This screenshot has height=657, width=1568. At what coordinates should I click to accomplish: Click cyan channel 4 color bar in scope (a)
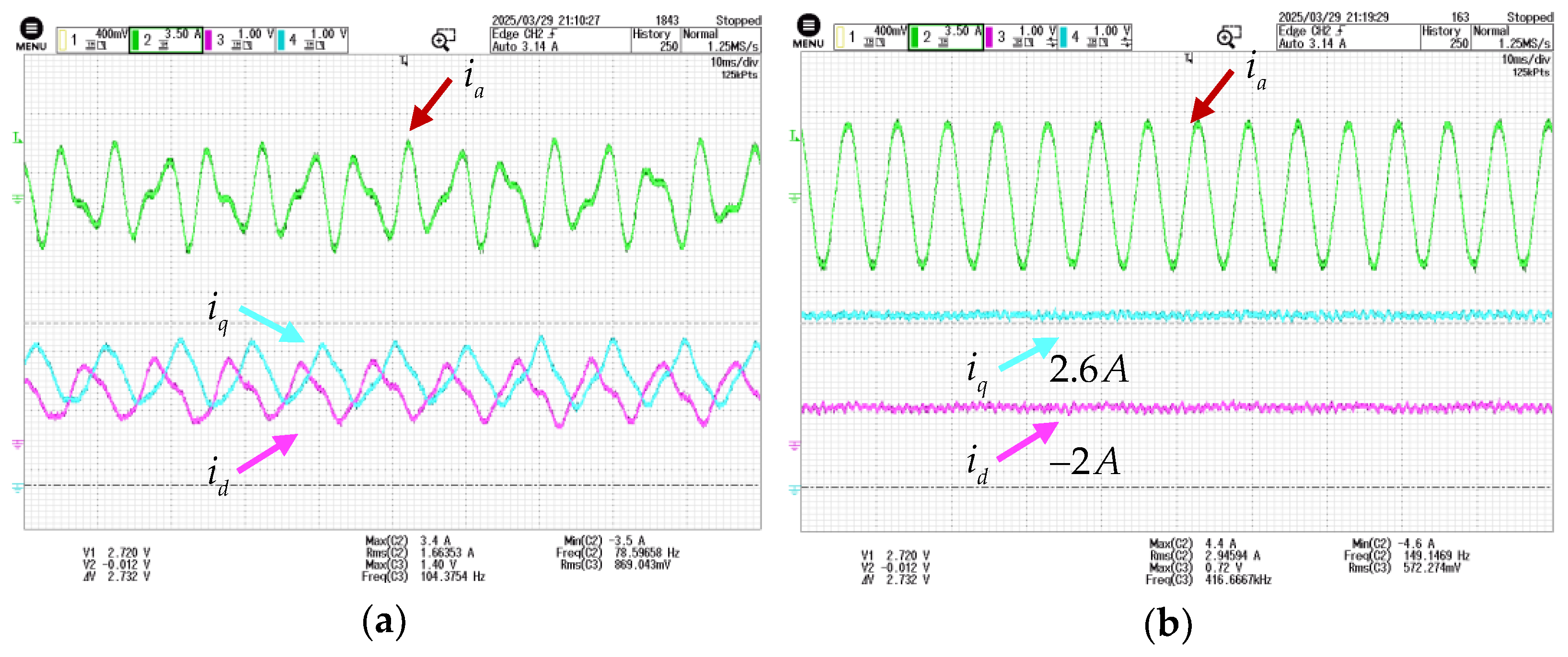pyautogui.click(x=281, y=40)
